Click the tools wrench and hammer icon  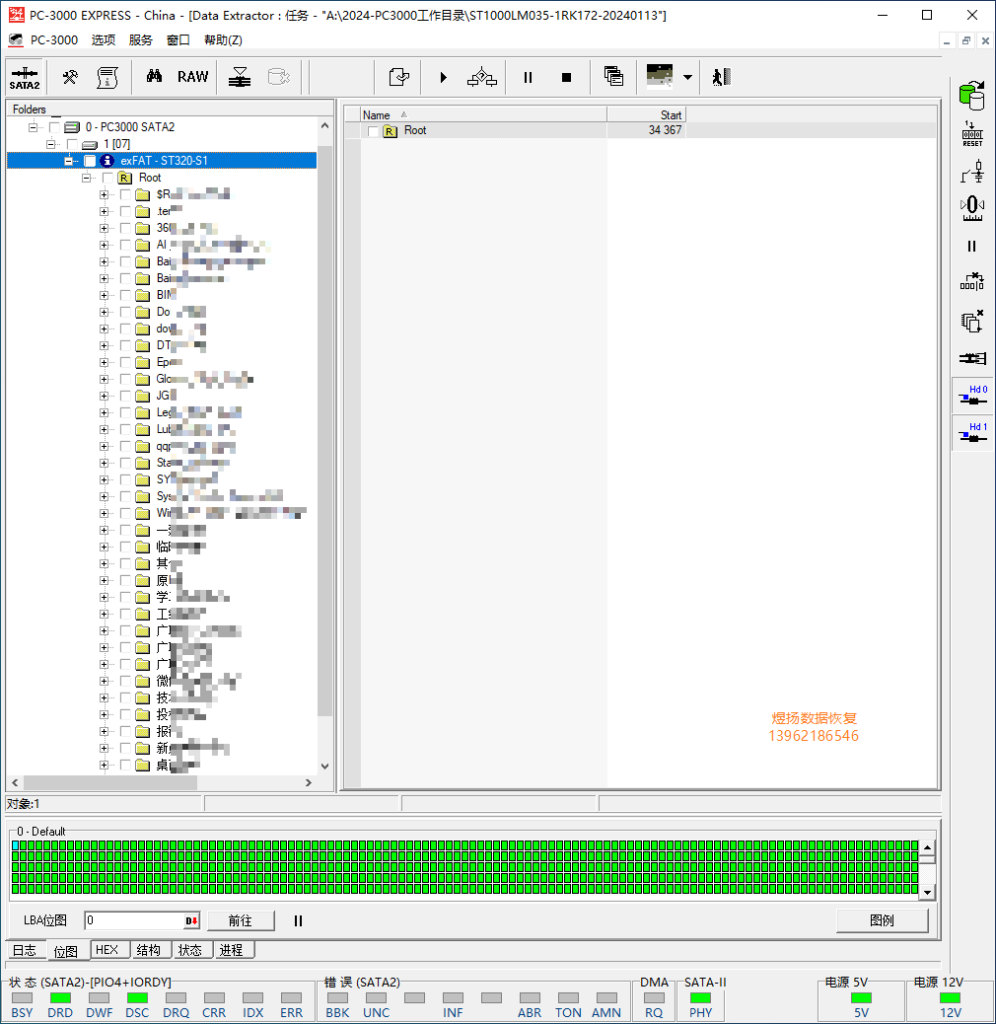(70, 77)
